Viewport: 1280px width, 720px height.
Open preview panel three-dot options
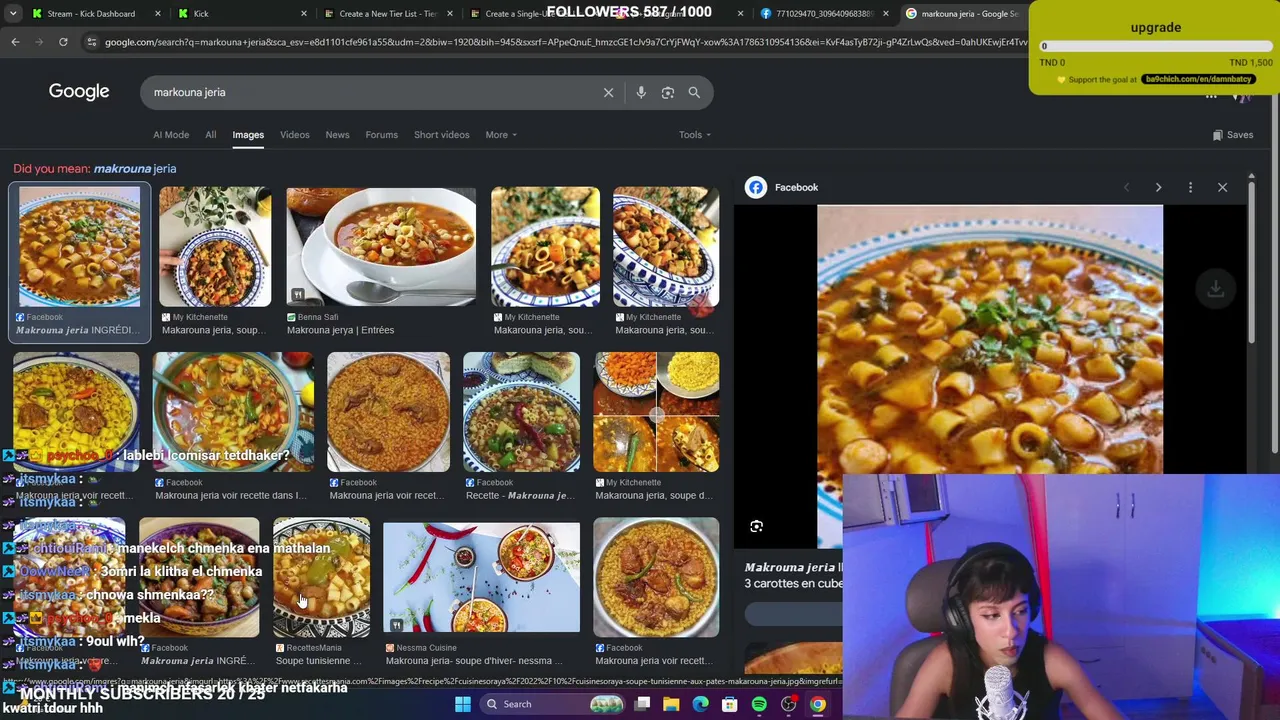[1190, 187]
